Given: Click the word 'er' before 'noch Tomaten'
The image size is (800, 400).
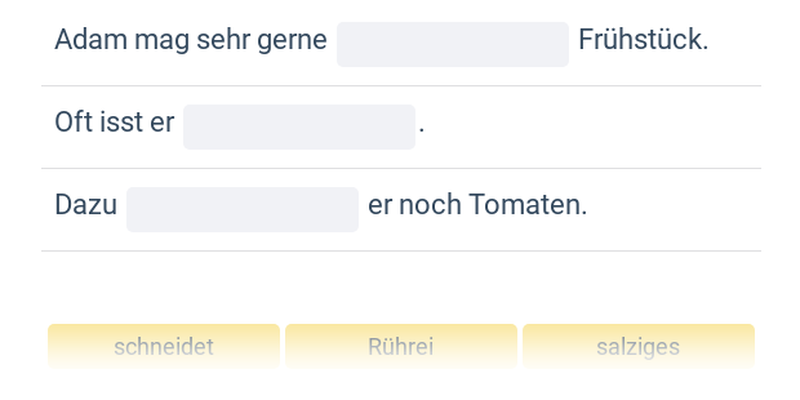Looking at the screenshot, I should [380, 206].
